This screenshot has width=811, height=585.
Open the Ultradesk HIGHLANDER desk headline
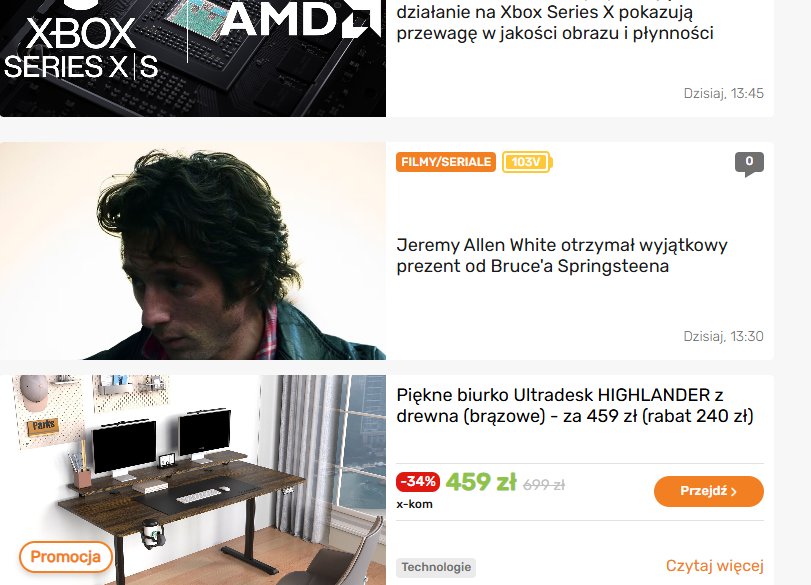[x=575, y=406]
